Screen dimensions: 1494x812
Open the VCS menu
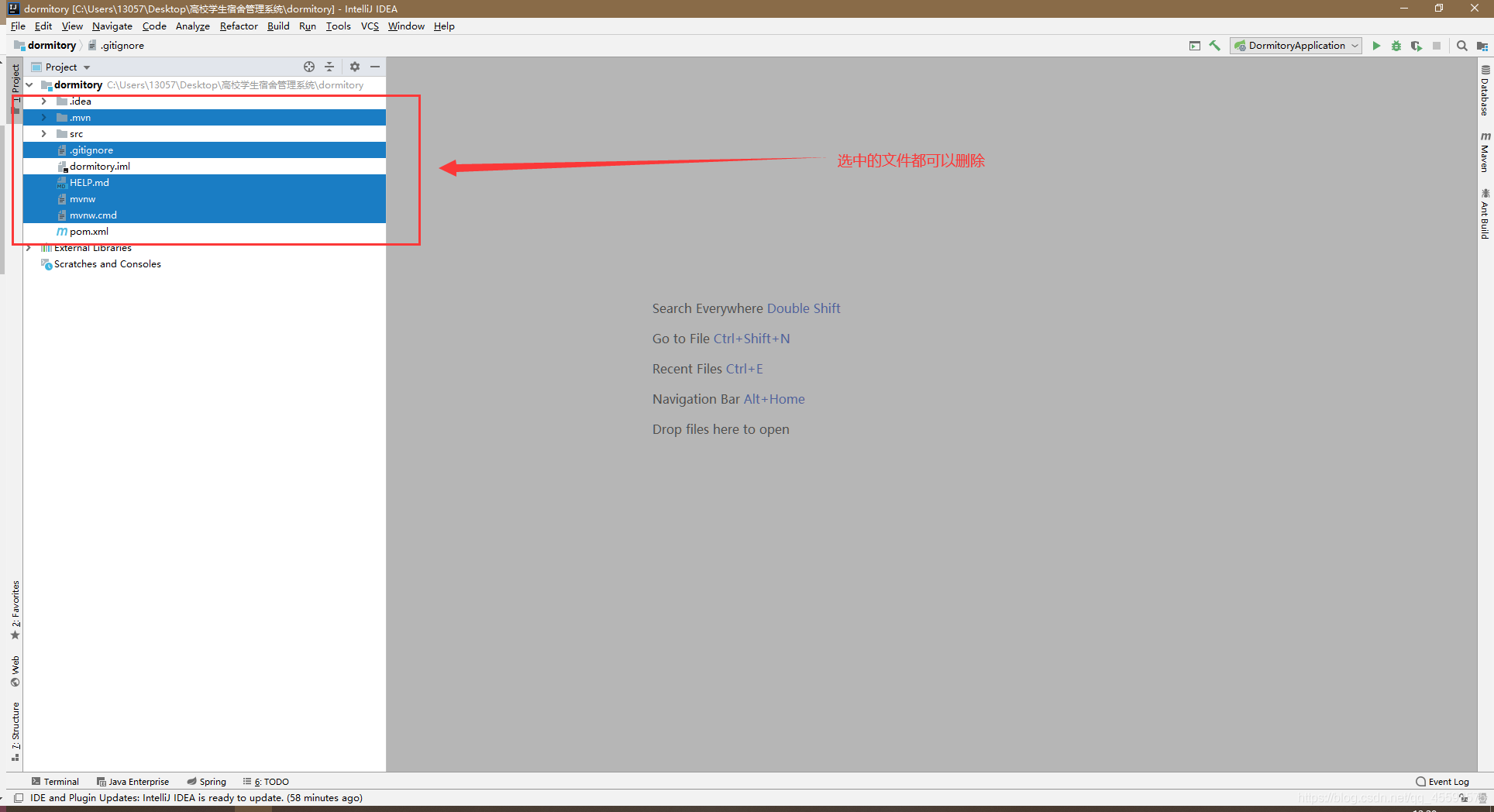(370, 26)
